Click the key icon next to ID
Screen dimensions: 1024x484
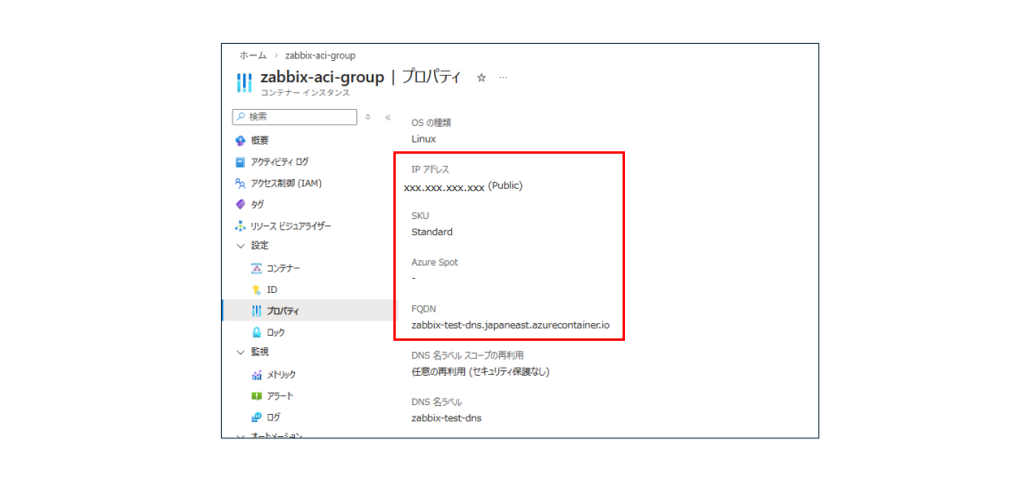(x=257, y=289)
